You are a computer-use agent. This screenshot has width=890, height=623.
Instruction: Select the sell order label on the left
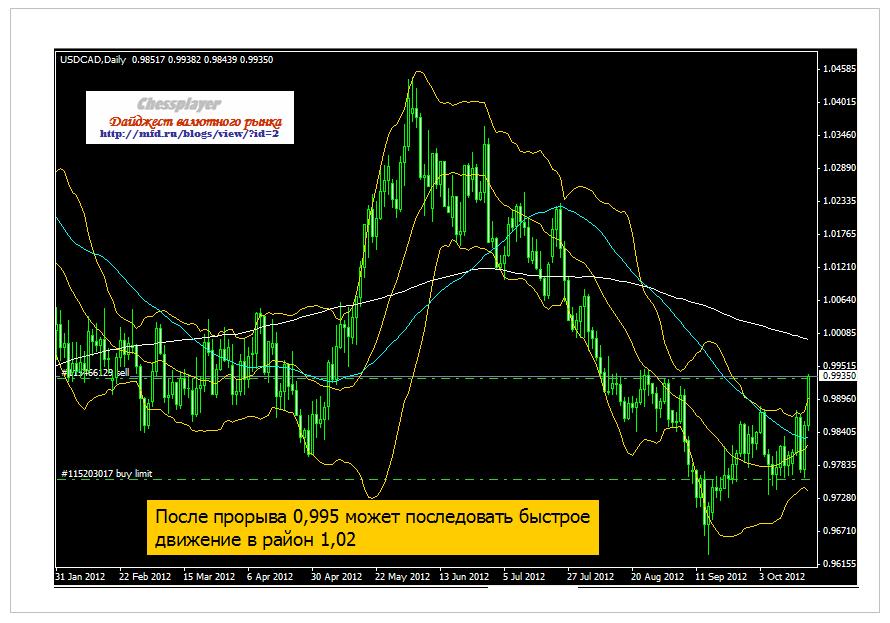[96, 372]
